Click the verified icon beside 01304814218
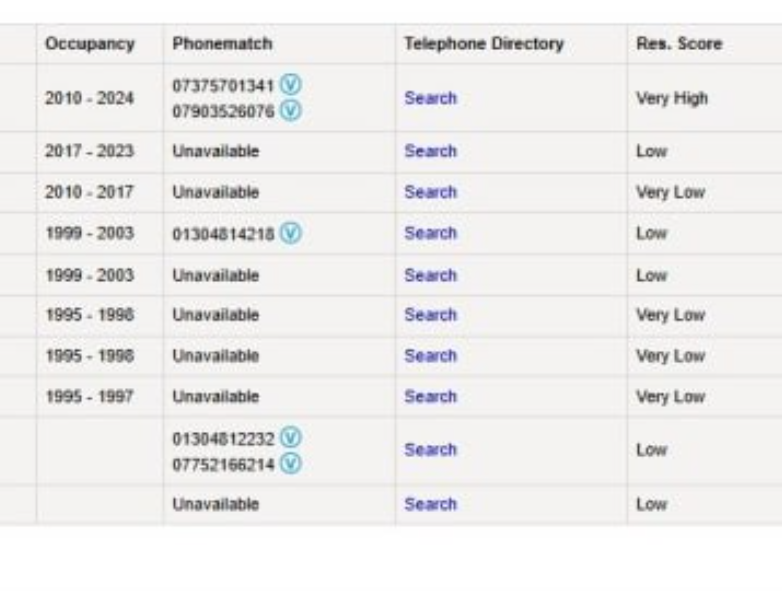 pos(290,233)
